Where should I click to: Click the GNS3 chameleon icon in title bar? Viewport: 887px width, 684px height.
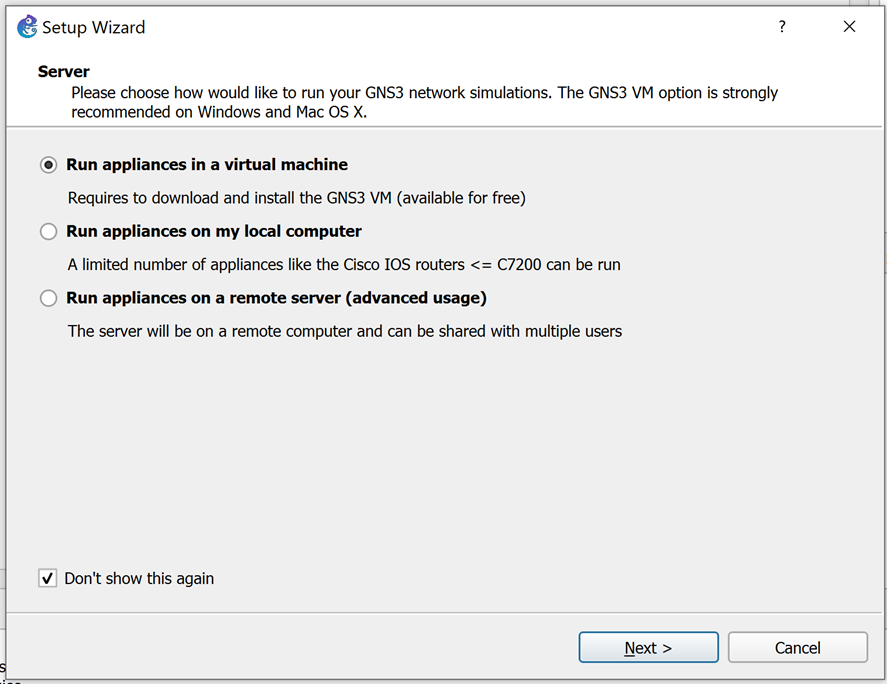27,27
